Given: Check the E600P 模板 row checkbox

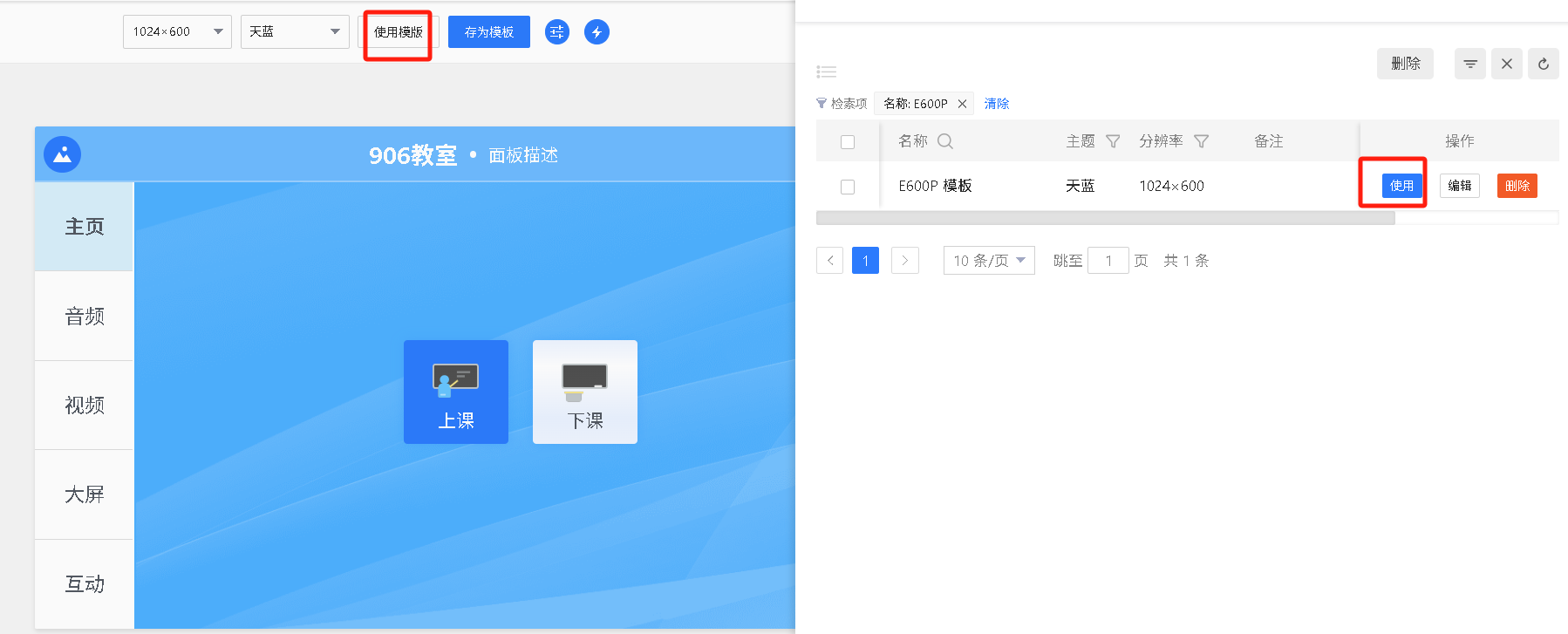Looking at the screenshot, I should (848, 187).
